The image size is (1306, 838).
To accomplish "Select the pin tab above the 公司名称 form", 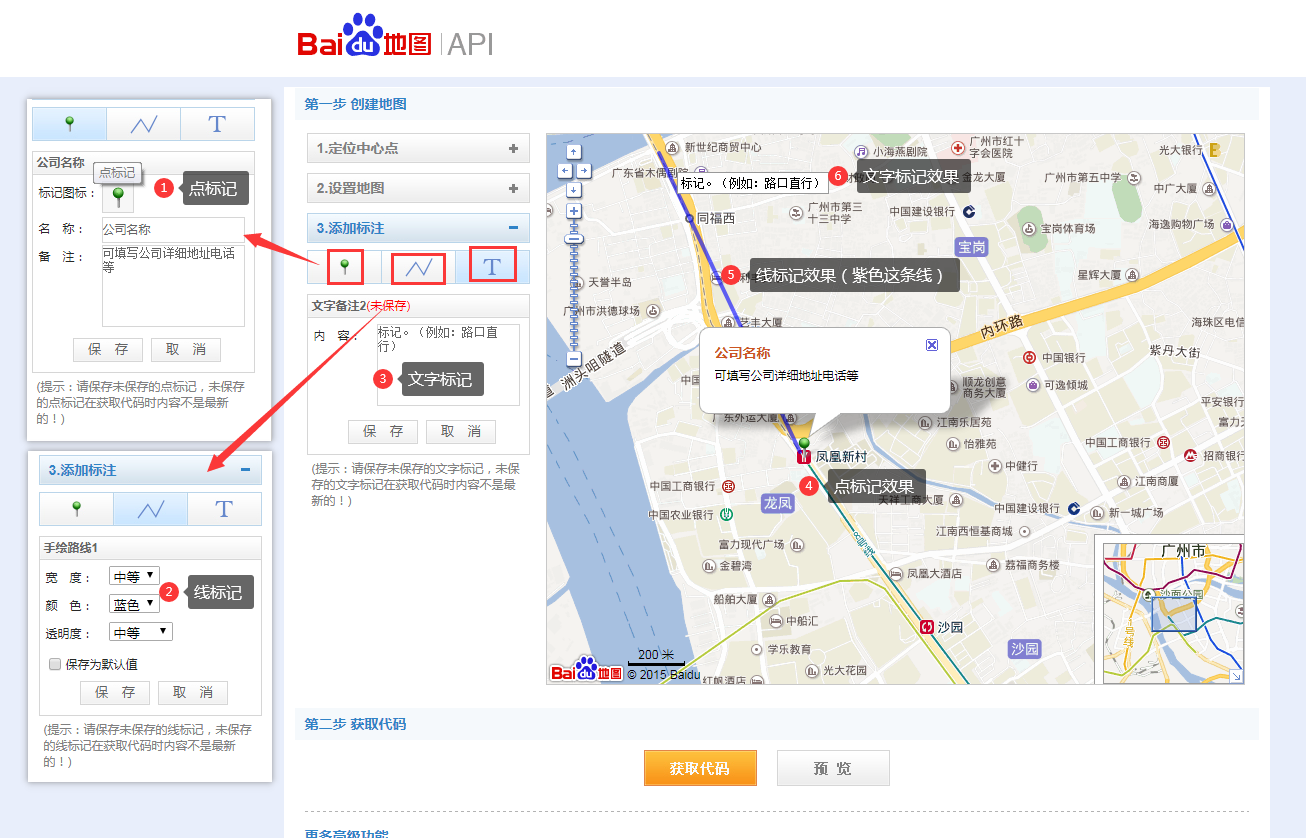I will [69, 124].
